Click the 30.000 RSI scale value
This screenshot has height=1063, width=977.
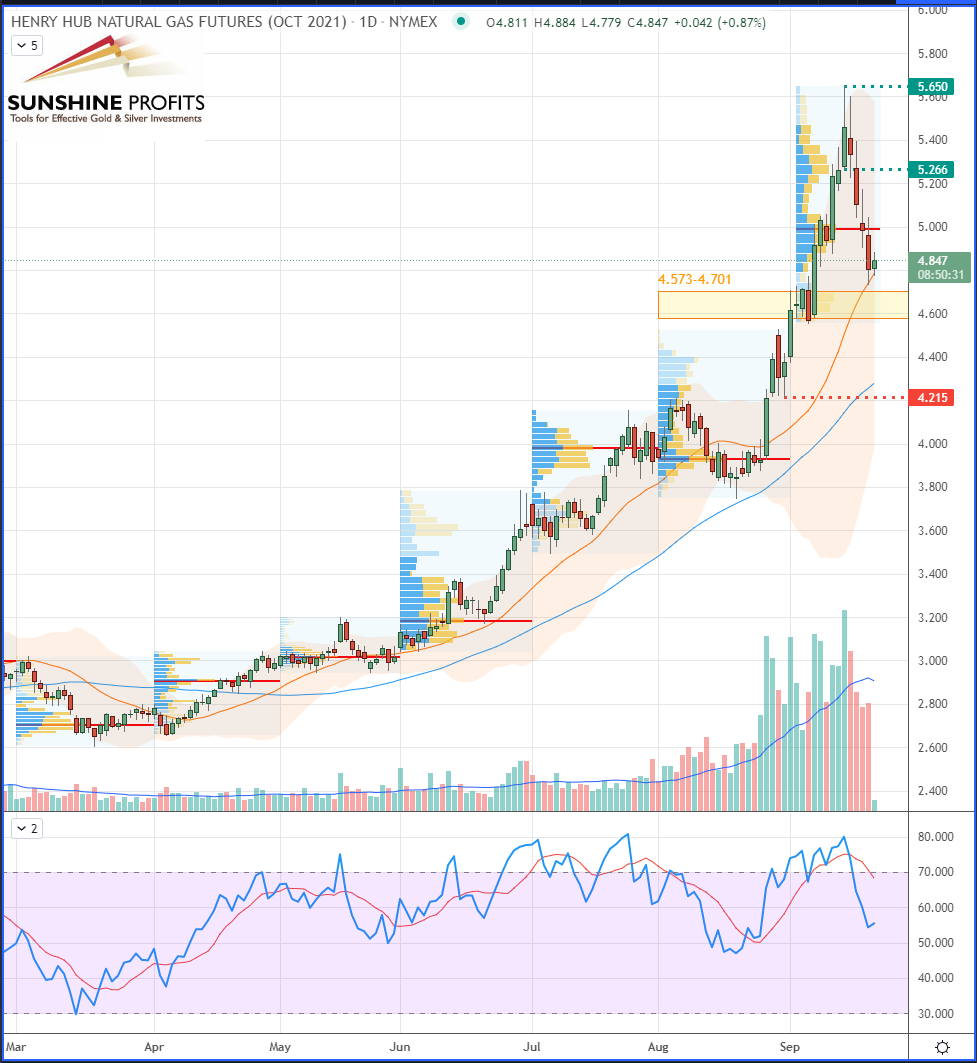tap(935, 1014)
